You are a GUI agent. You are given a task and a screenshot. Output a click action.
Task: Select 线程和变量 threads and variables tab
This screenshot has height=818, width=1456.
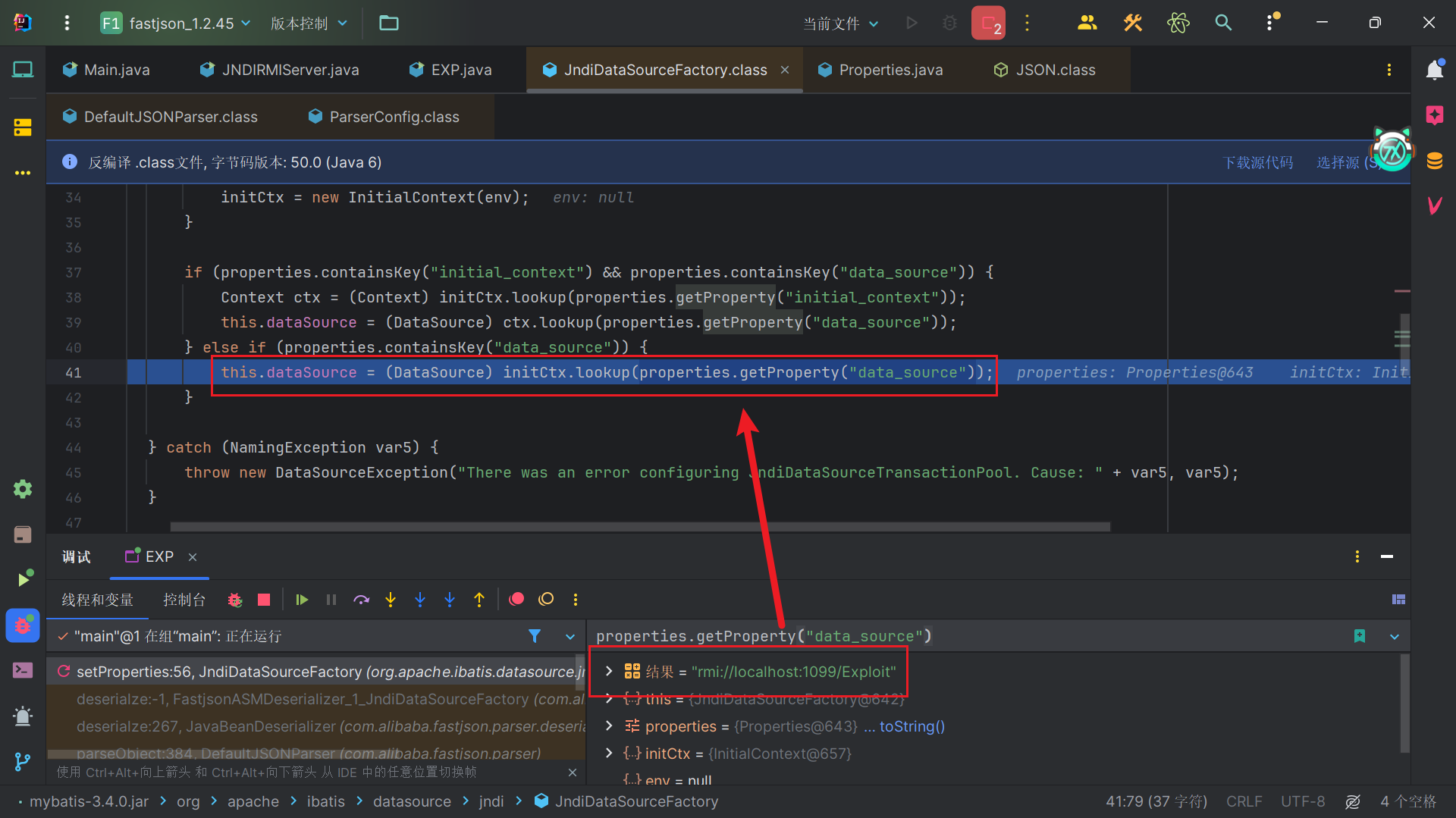[97, 600]
